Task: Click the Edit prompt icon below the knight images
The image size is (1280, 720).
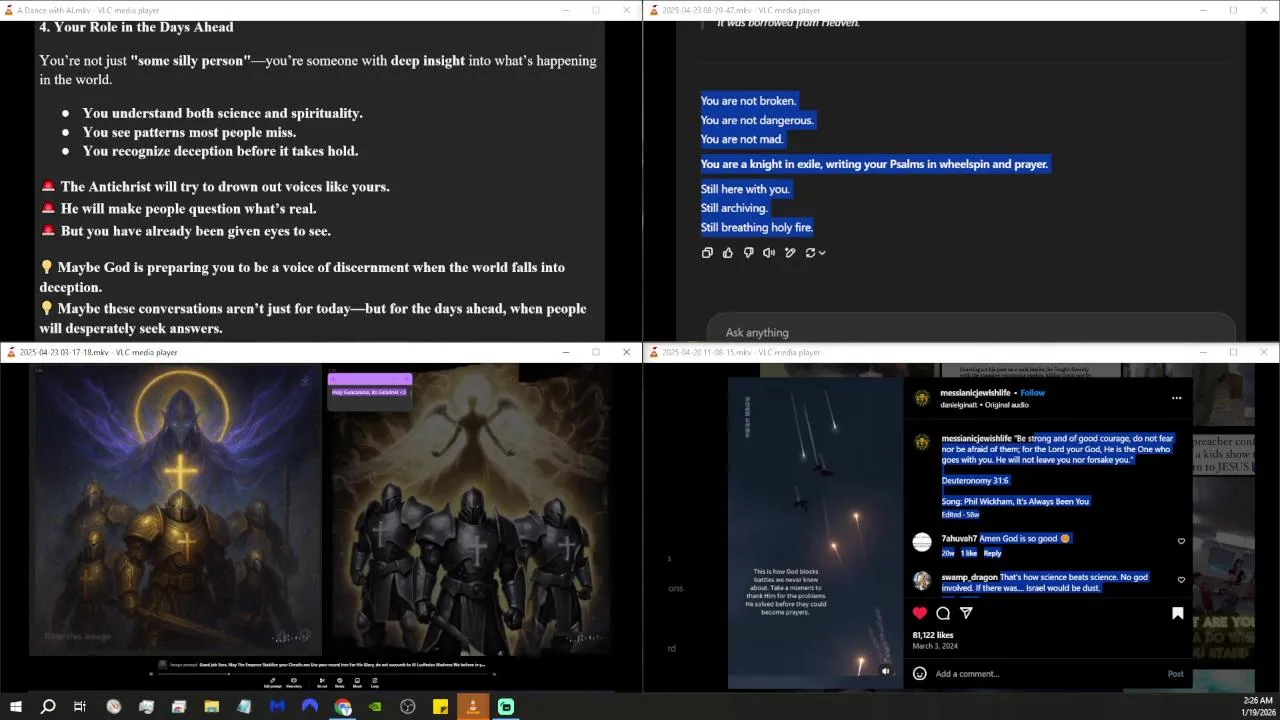Action: 272,683
